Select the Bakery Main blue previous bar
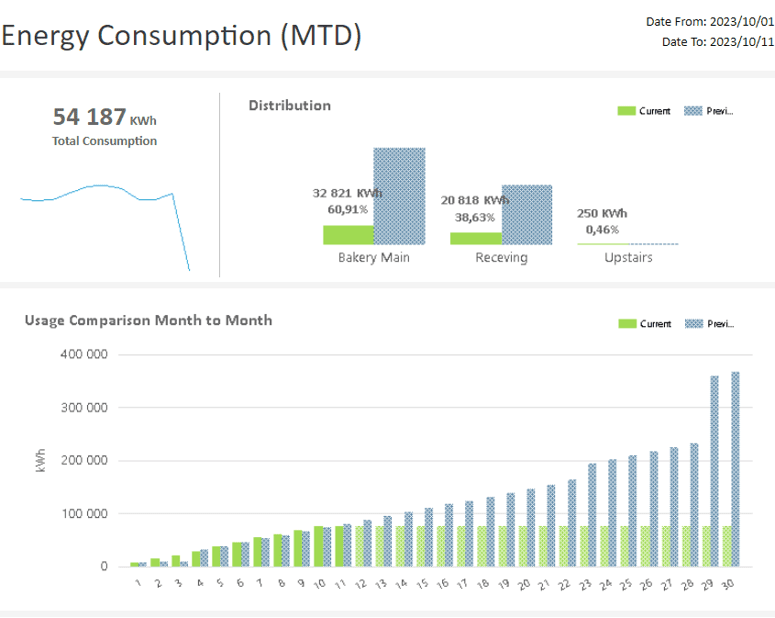 click(x=399, y=196)
